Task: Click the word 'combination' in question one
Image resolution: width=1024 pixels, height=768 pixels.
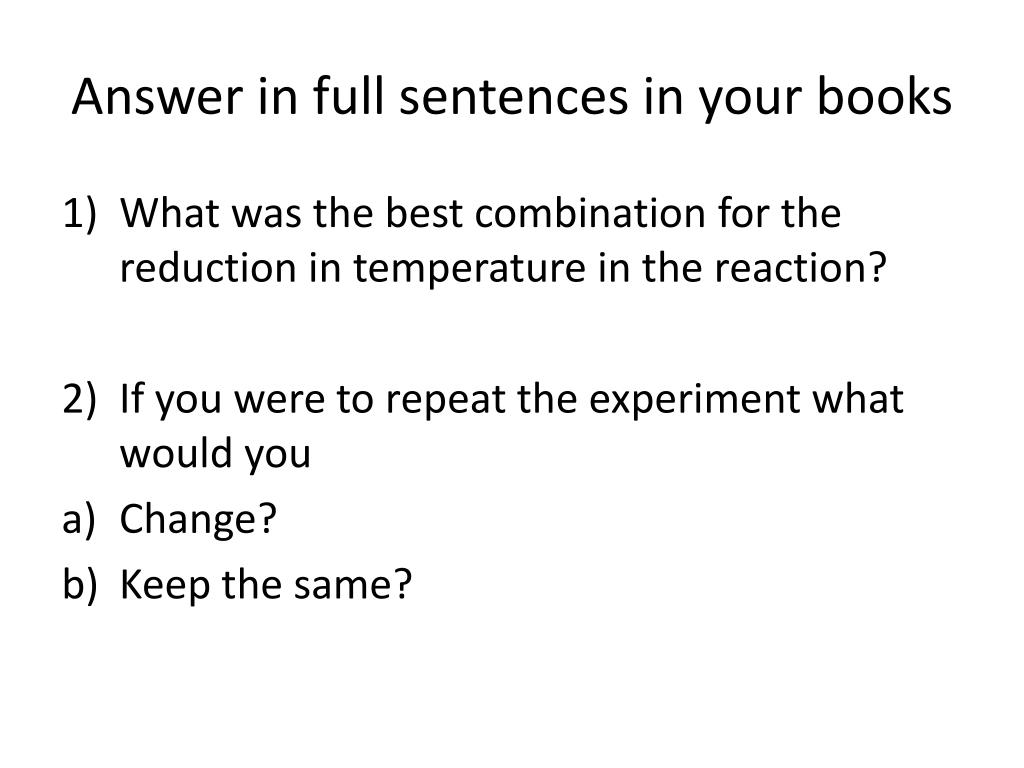Action: 590,213
